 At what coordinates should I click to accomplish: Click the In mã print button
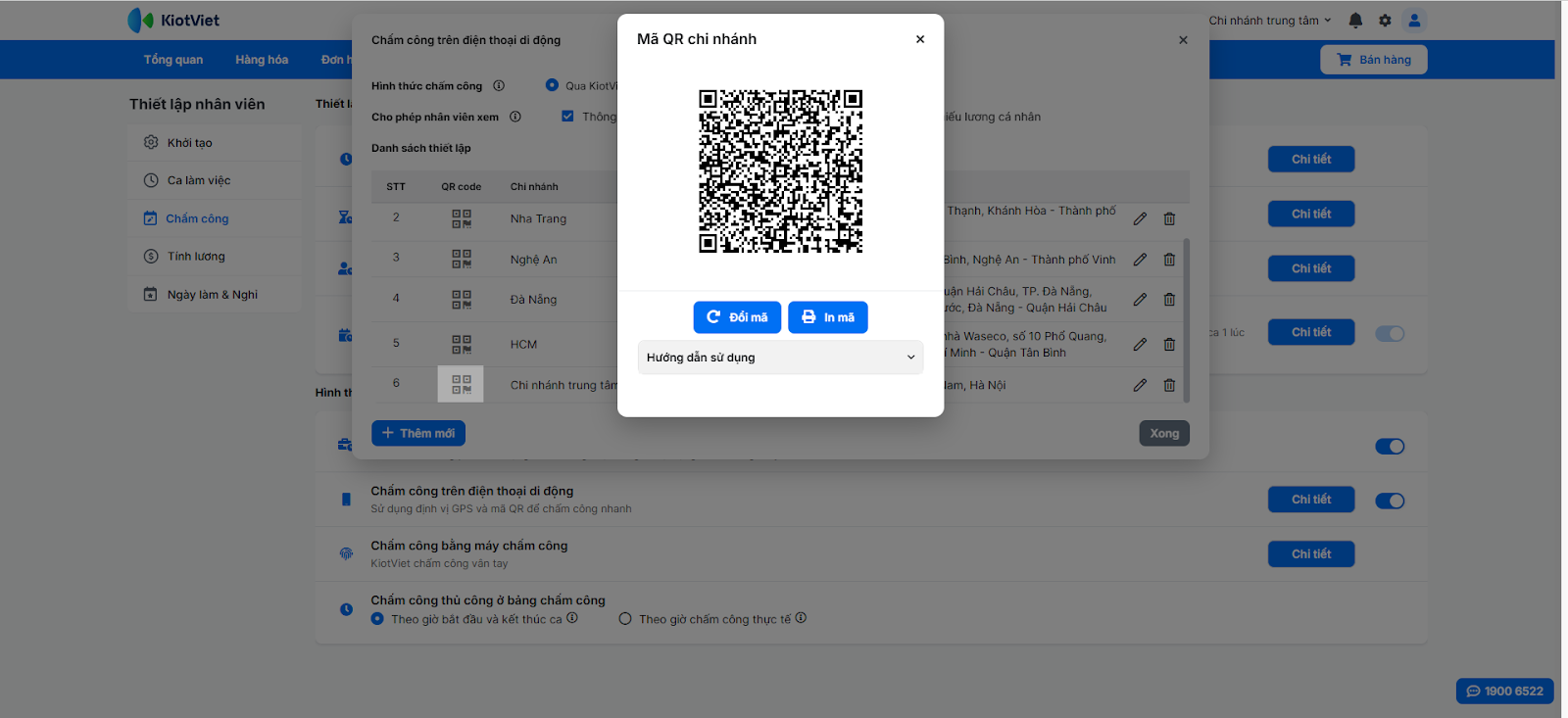tap(828, 317)
